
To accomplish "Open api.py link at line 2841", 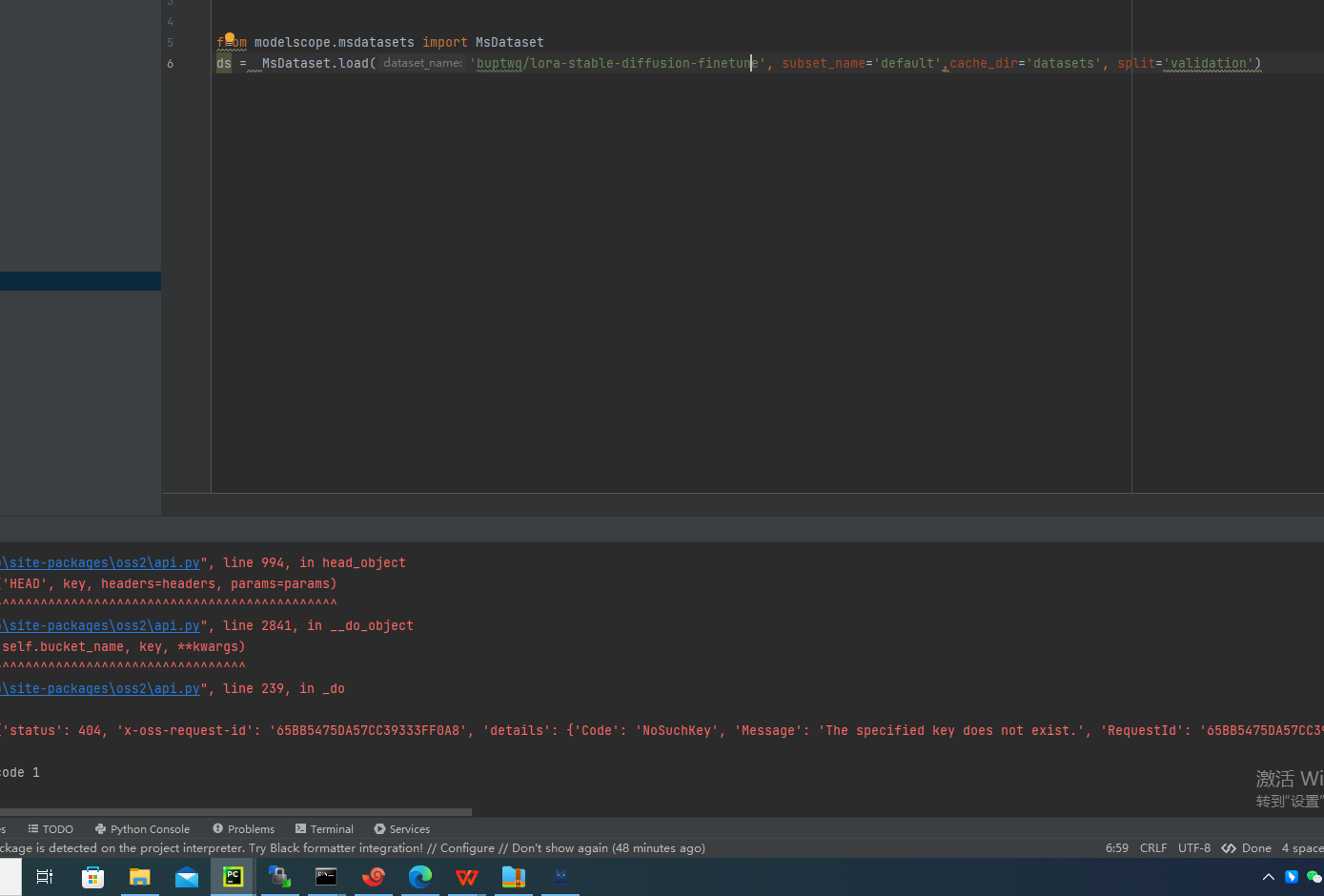I will [103, 626].
